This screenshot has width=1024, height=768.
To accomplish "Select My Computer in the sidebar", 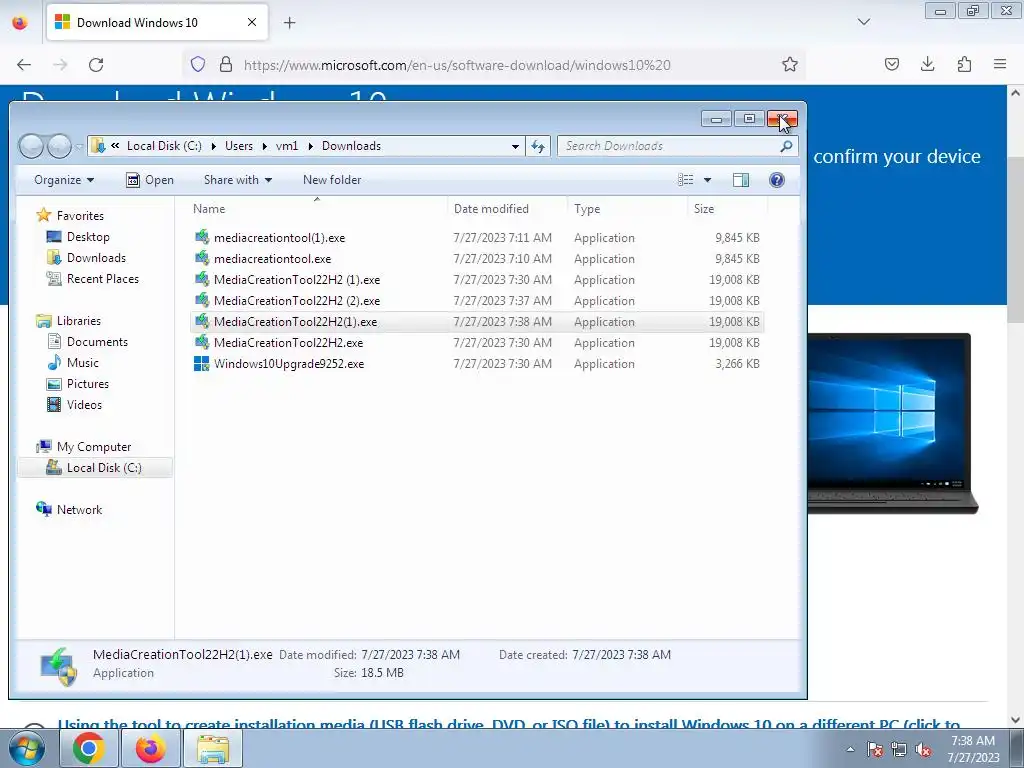I will point(93,447).
